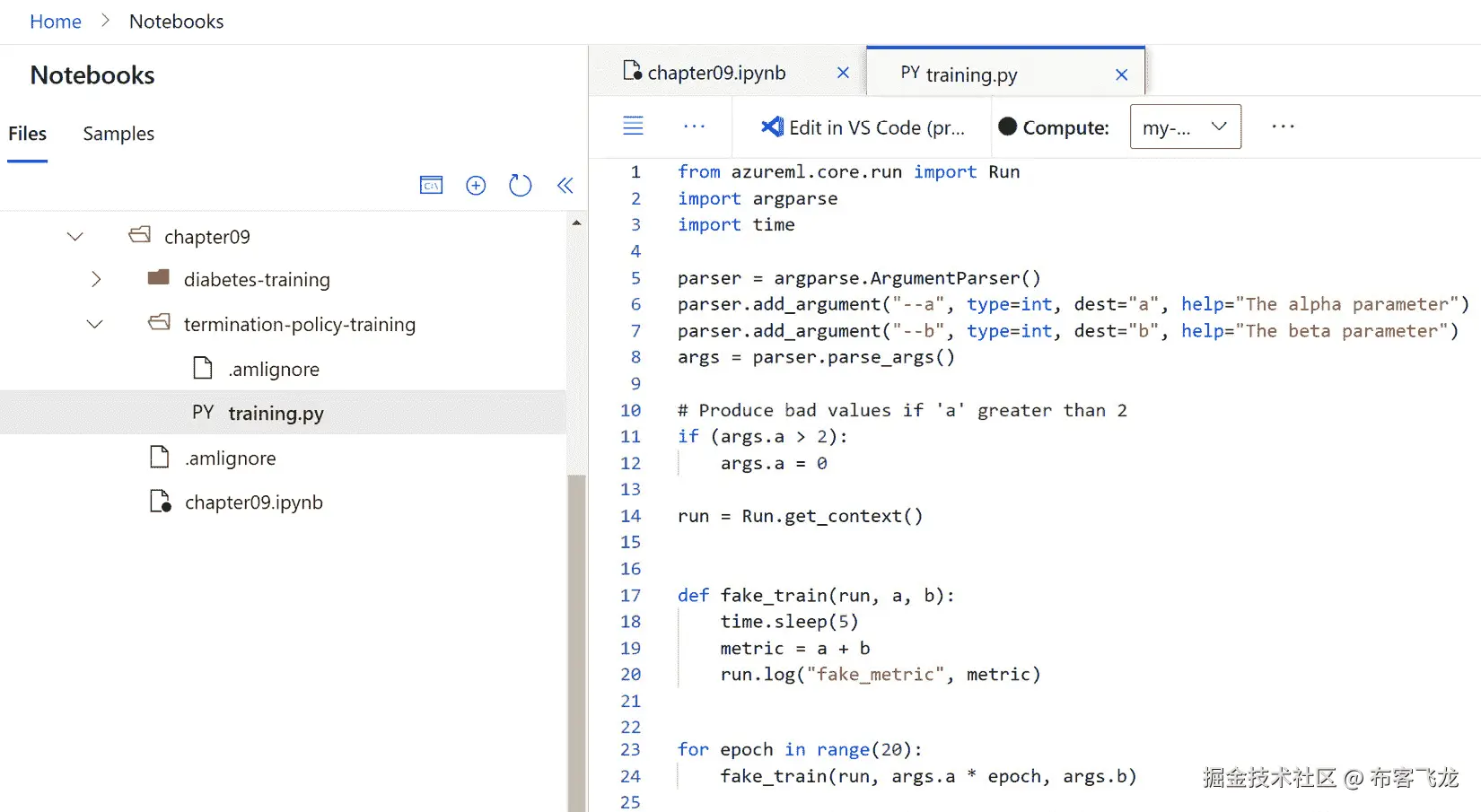
Task: Click the alpha parameter add_argument line
Action: pyautogui.click(x=1074, y=304)
